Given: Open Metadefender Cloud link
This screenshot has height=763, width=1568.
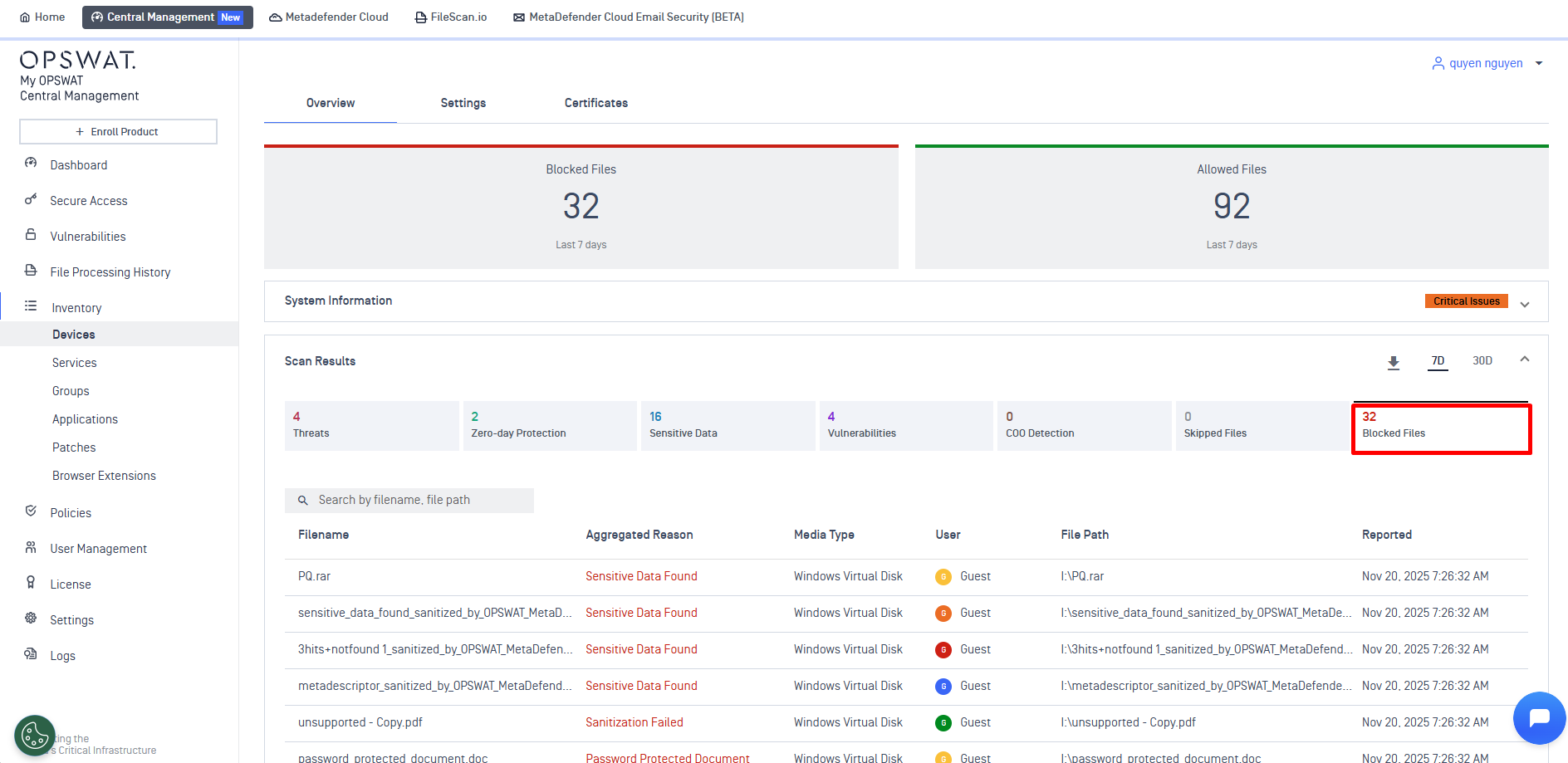Looking at the screenshot, I should [x=329, y=17].
